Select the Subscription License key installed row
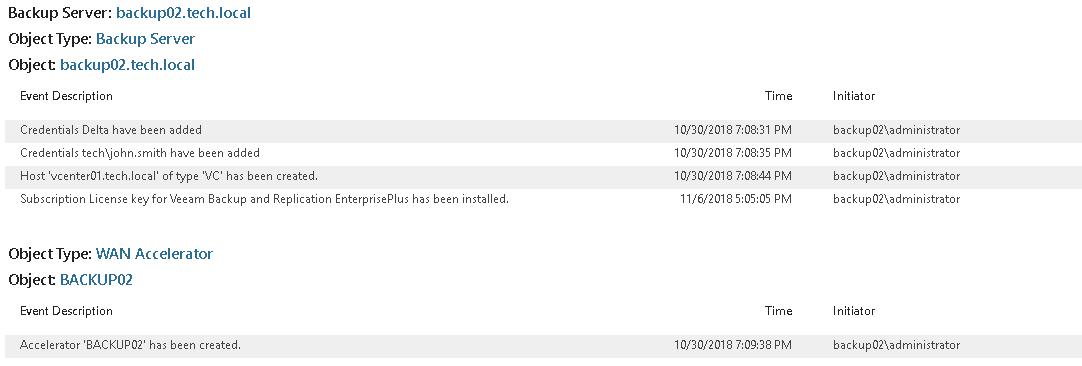This screenshot has width=1082, height=366. point(541,199)
